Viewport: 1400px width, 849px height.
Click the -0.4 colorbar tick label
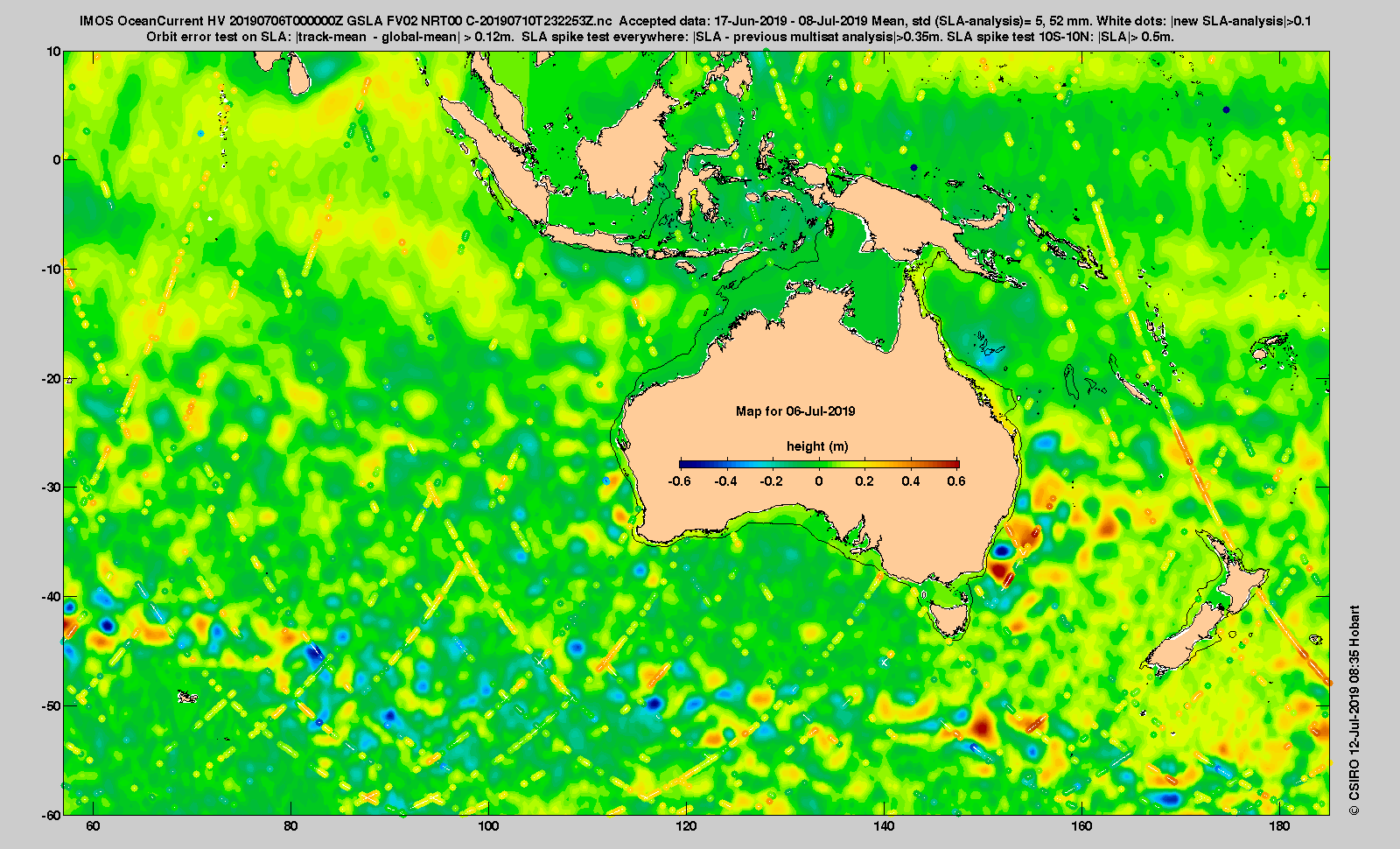click(x=725, y=481)
